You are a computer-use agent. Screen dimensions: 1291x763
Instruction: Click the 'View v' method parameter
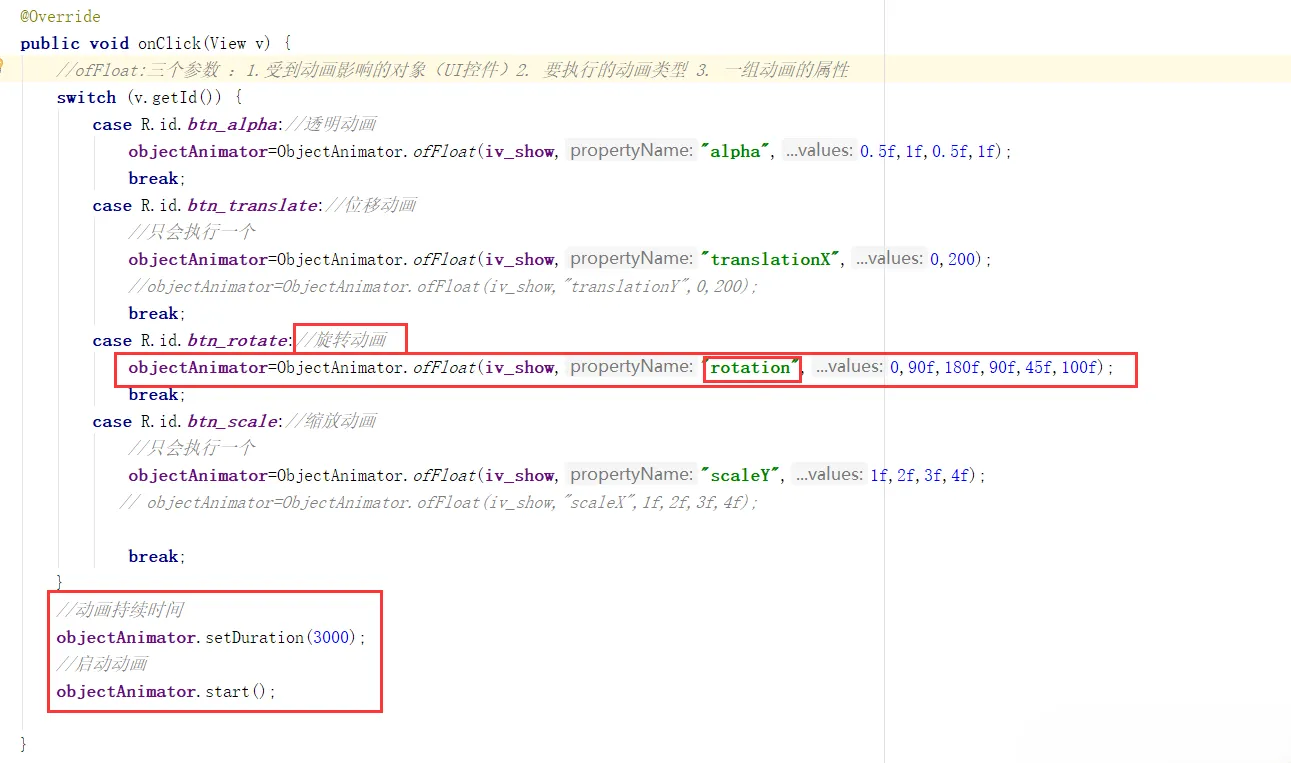(x=240, y=43)
